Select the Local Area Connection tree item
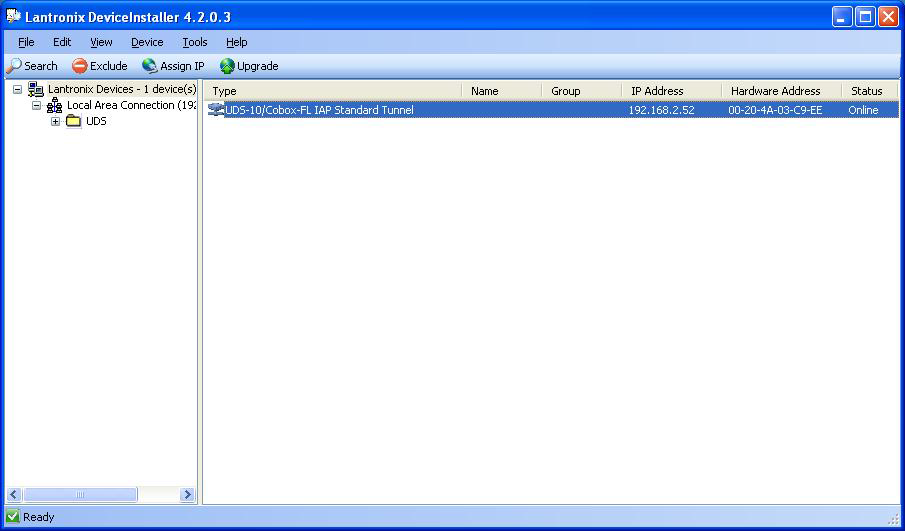The width and height of the screenshot is (905, 531). point(131,105)
